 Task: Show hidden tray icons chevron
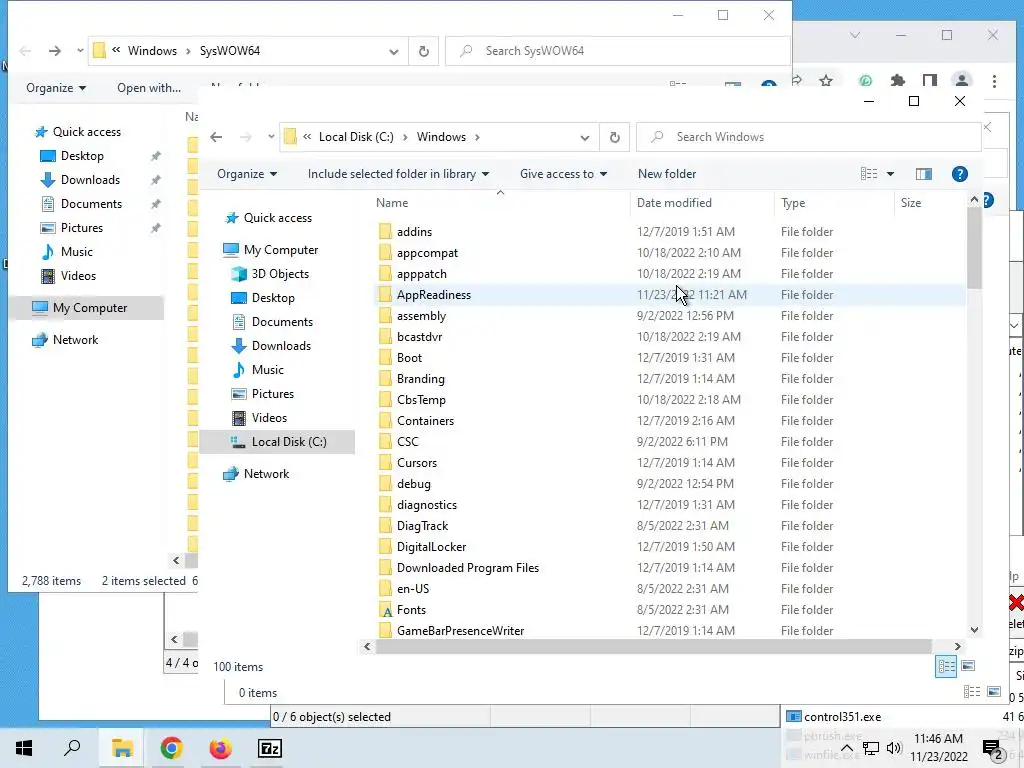(x=846, y=748)
